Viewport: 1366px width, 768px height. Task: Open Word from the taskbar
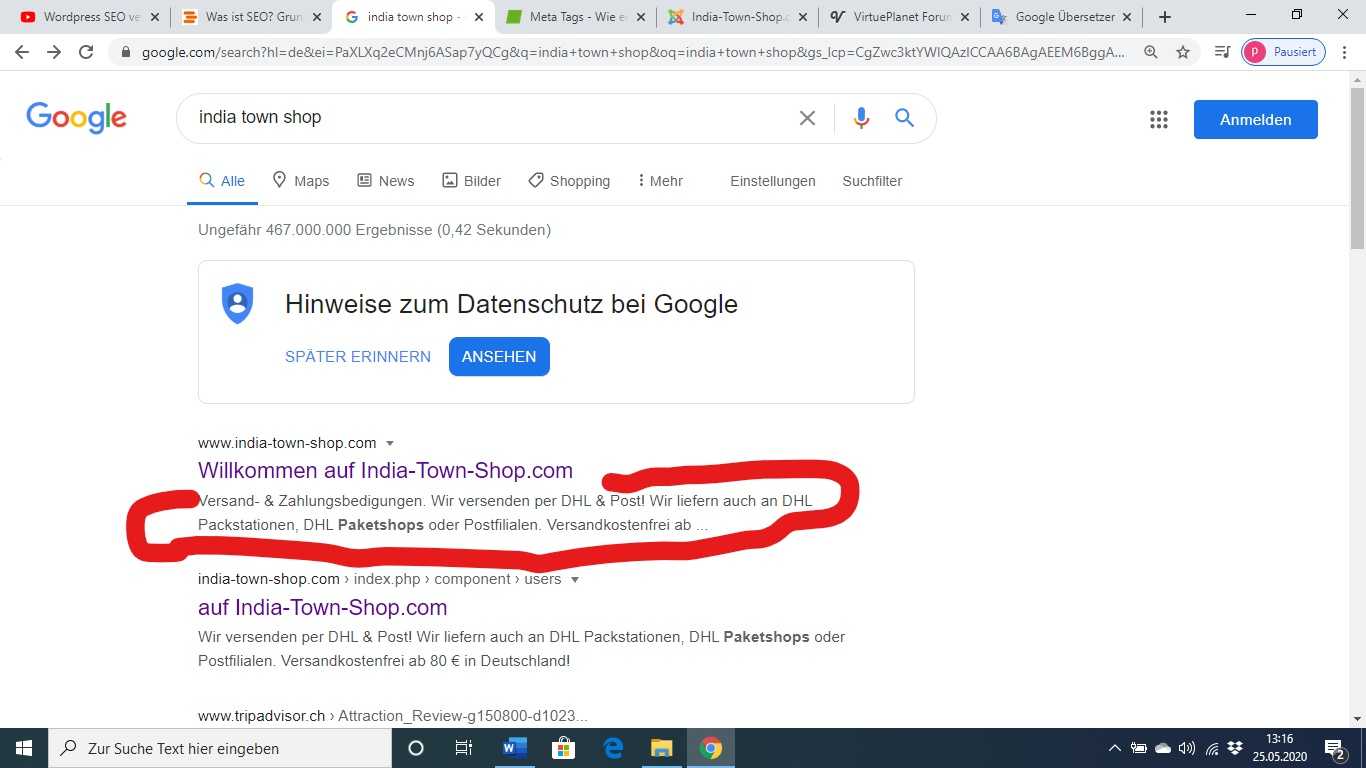(514, 748)
